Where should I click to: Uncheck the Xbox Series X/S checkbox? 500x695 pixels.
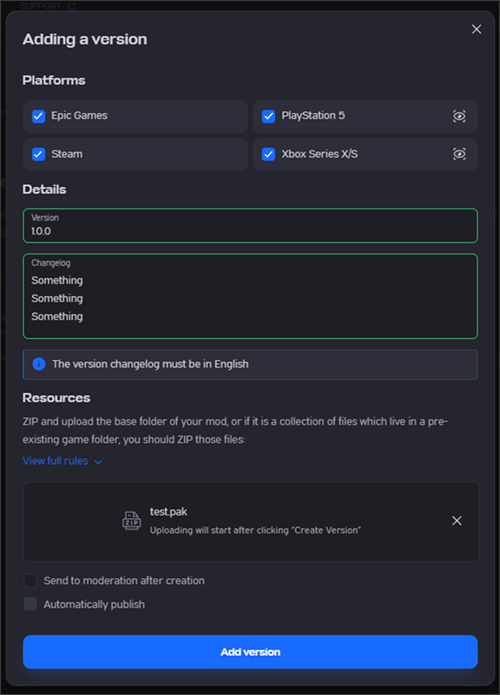click(x=269, y=154)
